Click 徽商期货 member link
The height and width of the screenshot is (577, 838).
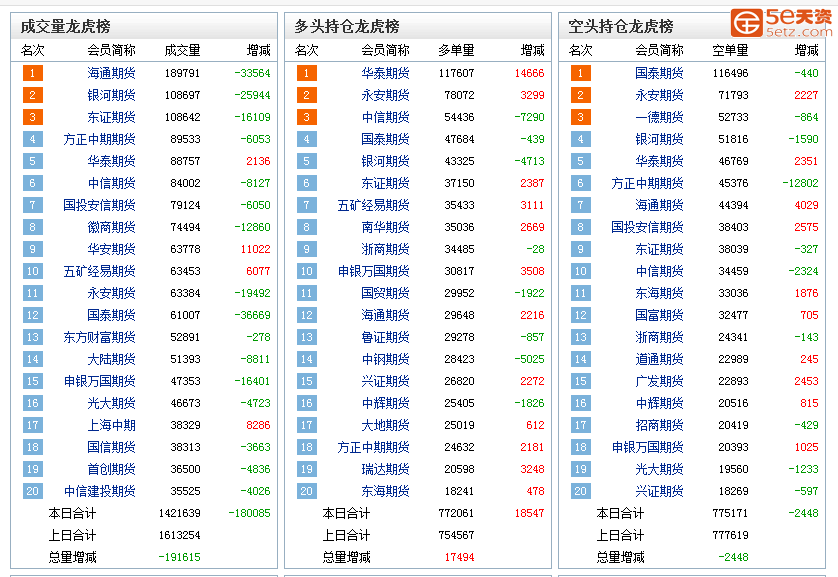(x=111, y=227)
